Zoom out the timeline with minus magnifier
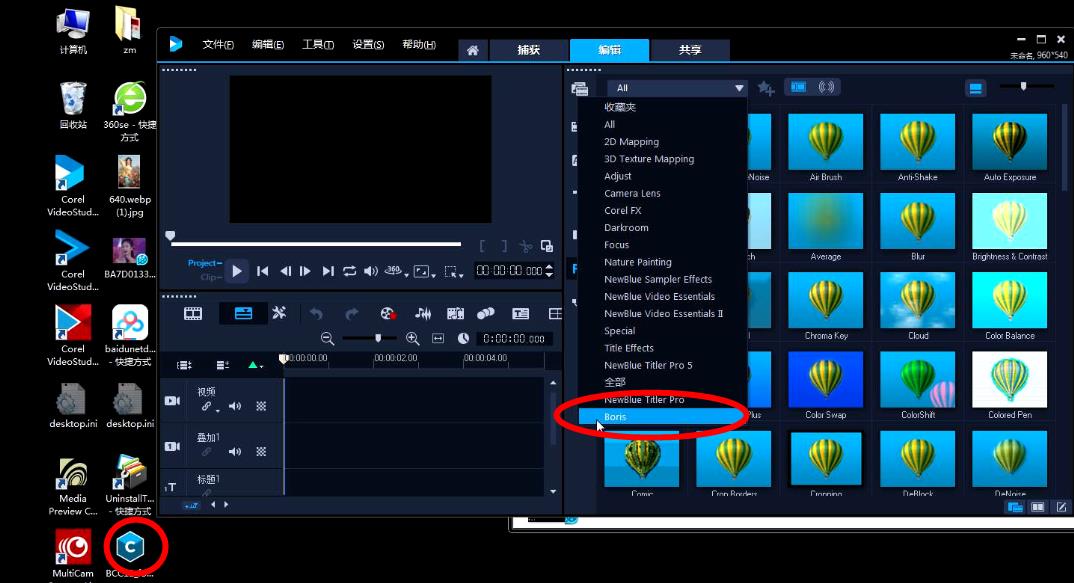This screenshot has height=583, width=1074. tap(327, 338)
